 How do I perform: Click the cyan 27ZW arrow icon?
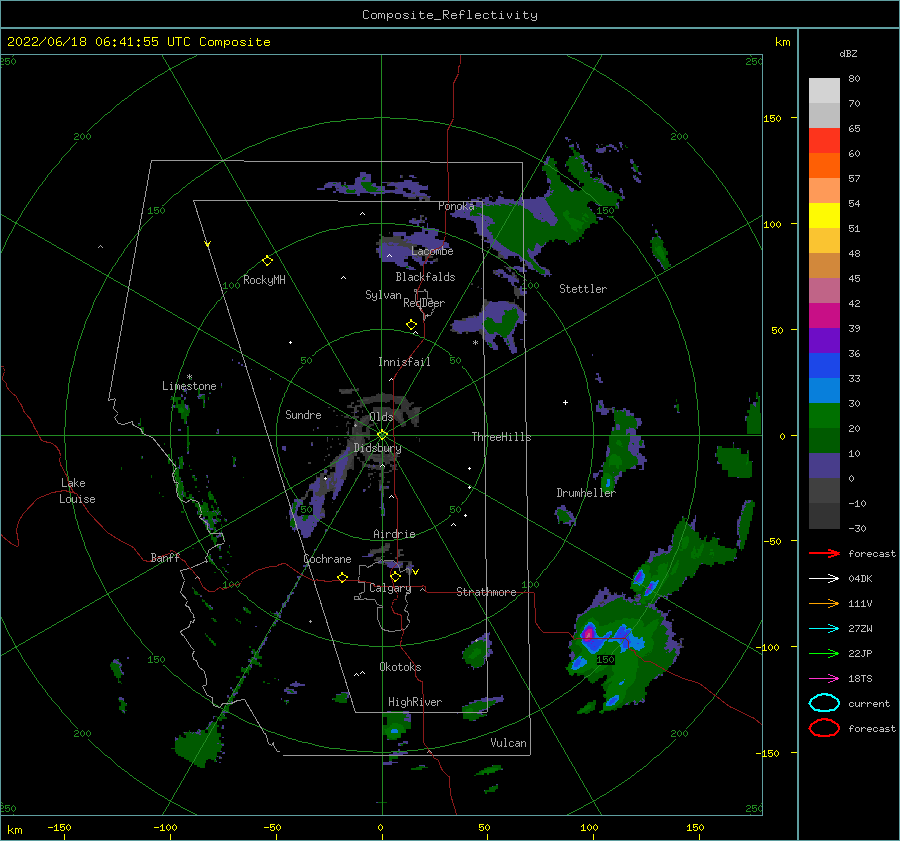pyautogui.click(x=824, y=629)
